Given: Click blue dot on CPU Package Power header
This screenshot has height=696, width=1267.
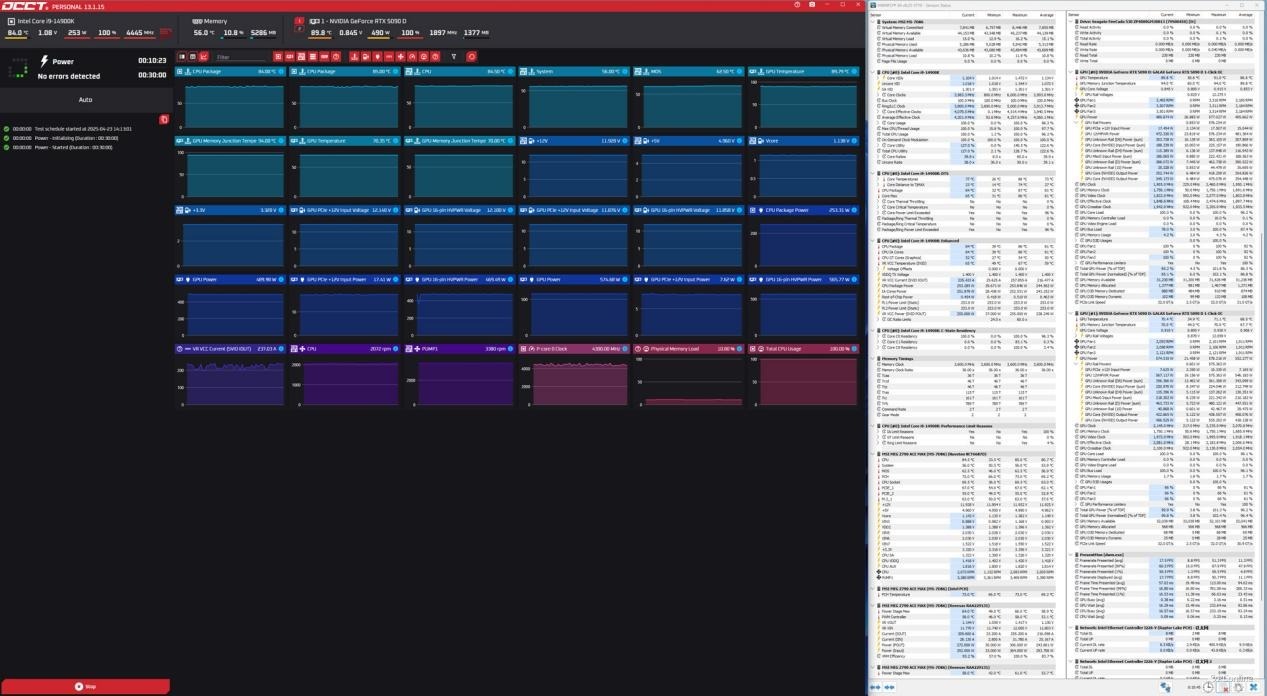Looking at the screenshot, I should point(853,210).
